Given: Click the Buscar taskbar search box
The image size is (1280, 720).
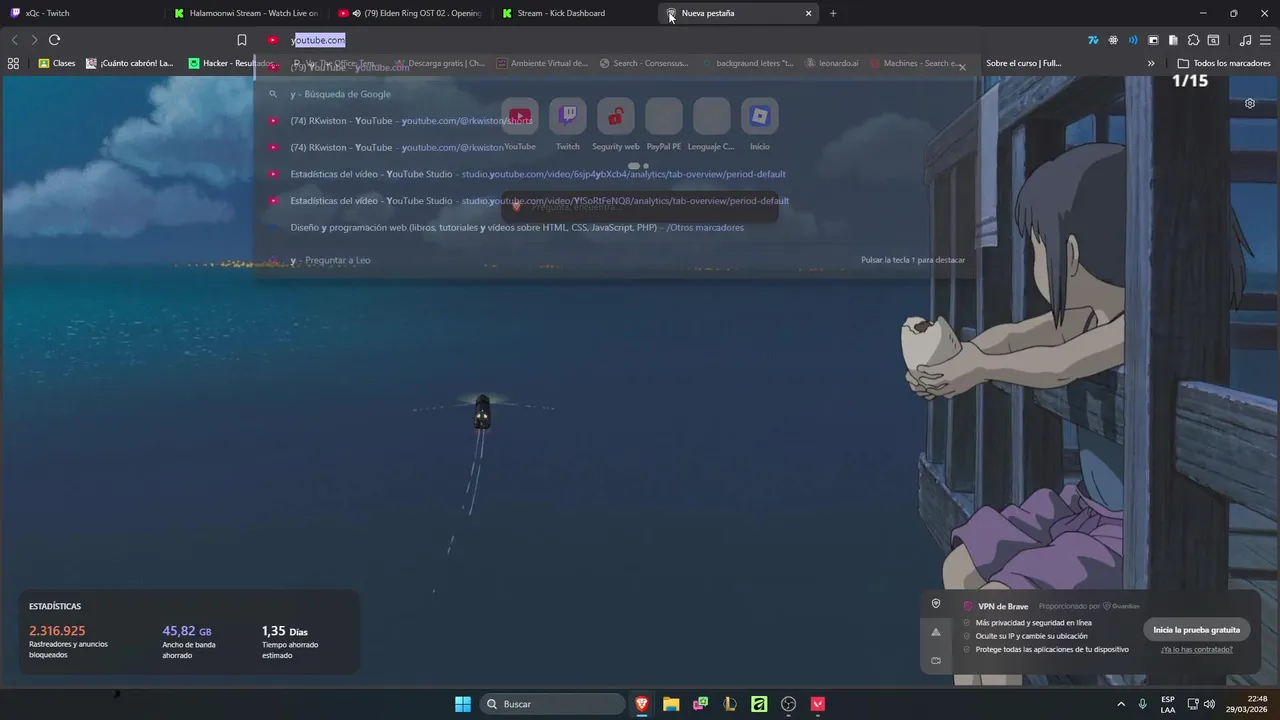Looking at the screenshot, I should pyautogui.click(x=551, y=704).
